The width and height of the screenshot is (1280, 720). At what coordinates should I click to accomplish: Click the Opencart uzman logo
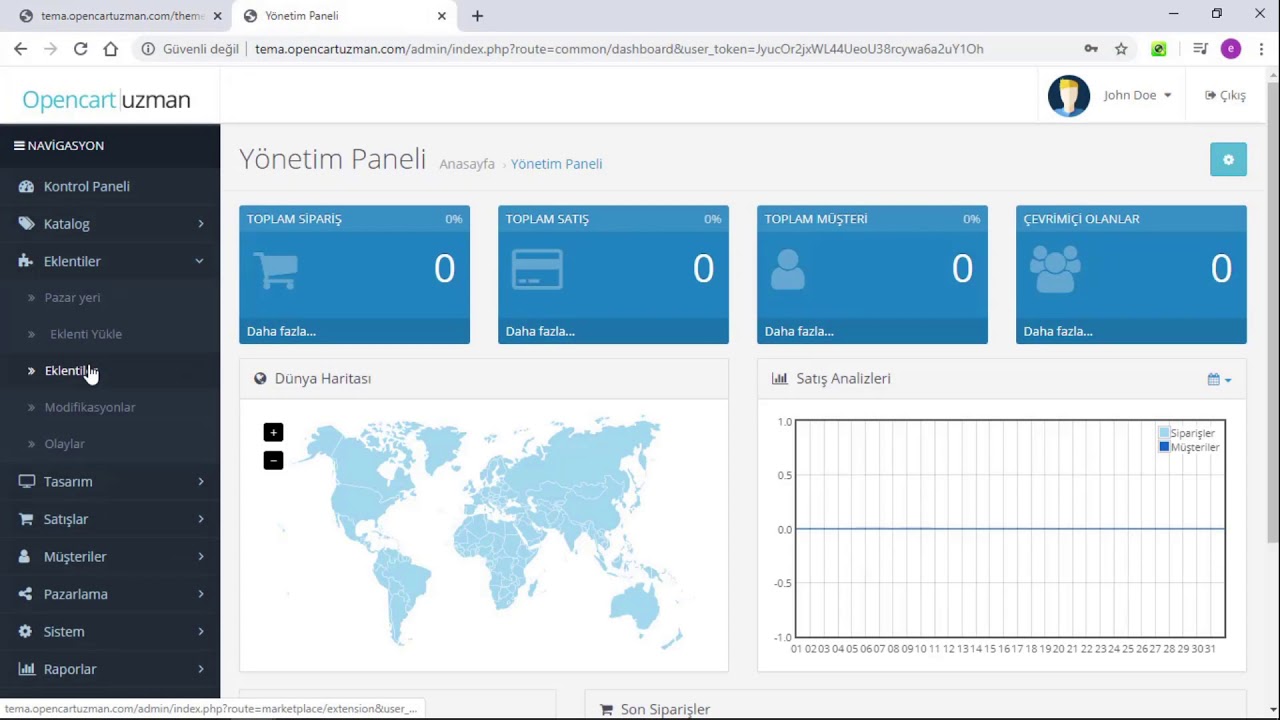pyautogui.click(x=106, y=100)
